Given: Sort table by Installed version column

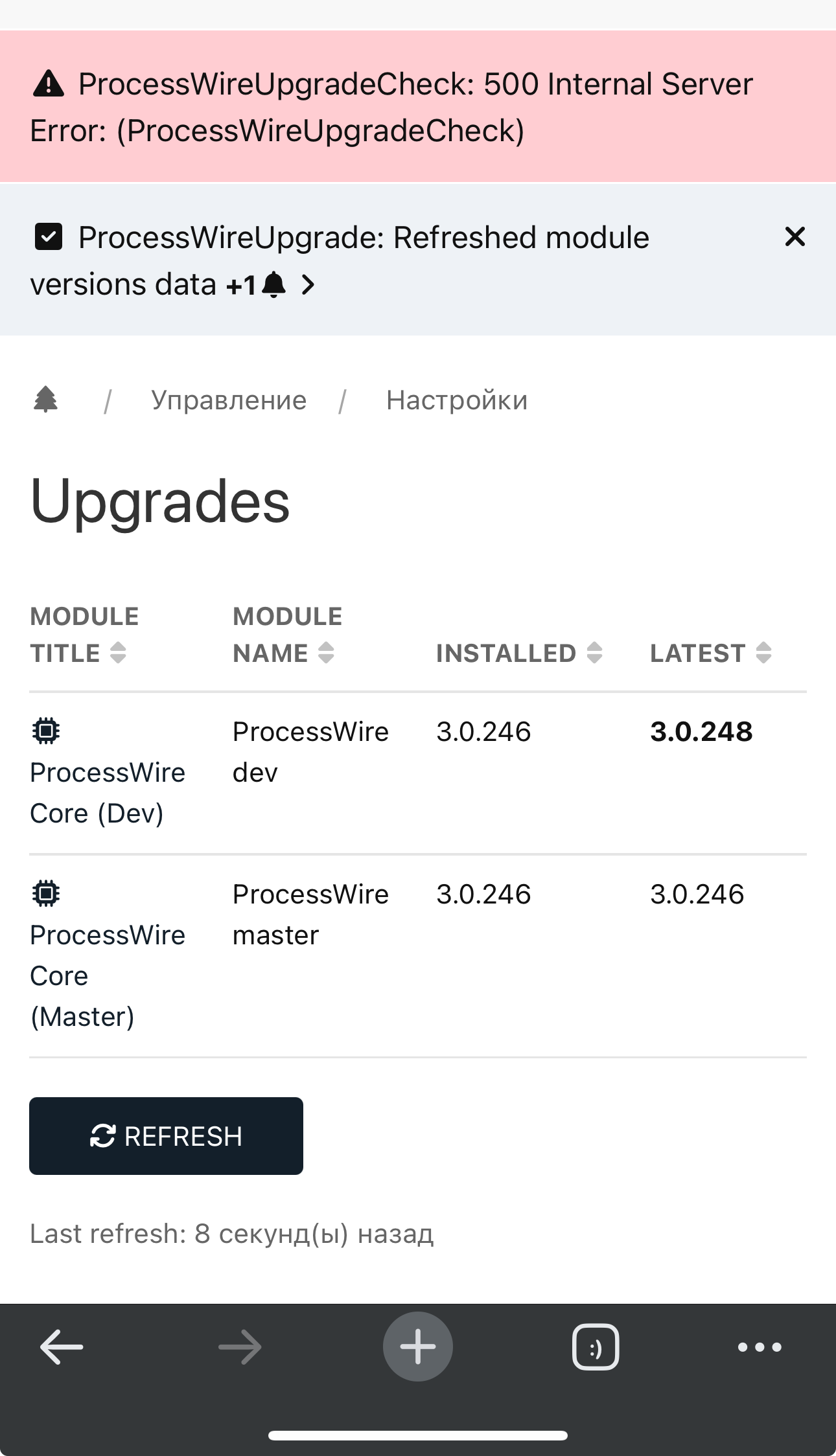Looking at the screenshot, I should 518,653.
